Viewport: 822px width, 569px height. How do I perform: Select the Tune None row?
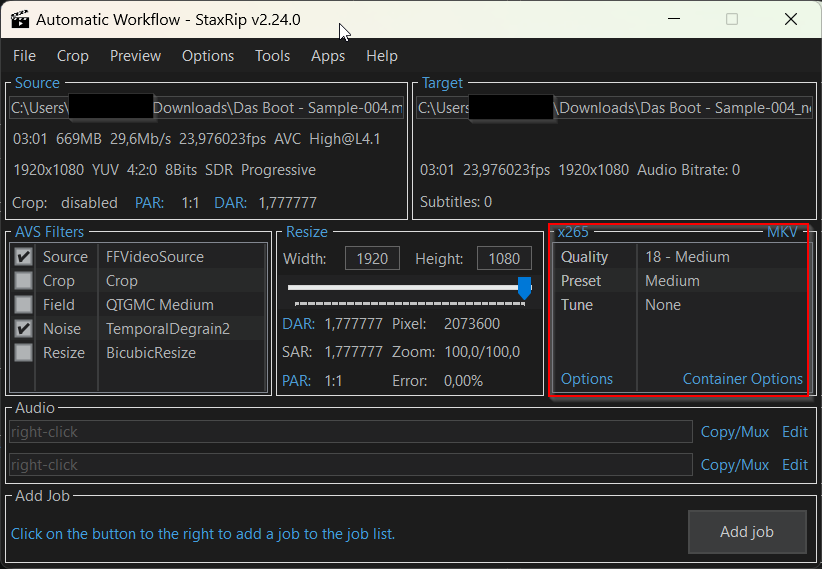point(680,305)
